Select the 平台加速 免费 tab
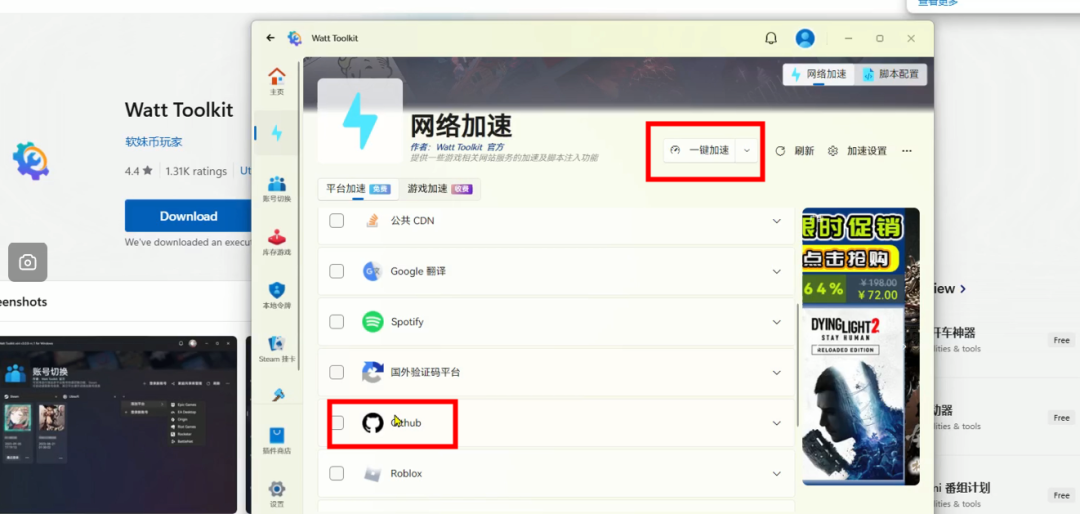The height and width of the screenshot is (514, 1080). click(358, 189)
